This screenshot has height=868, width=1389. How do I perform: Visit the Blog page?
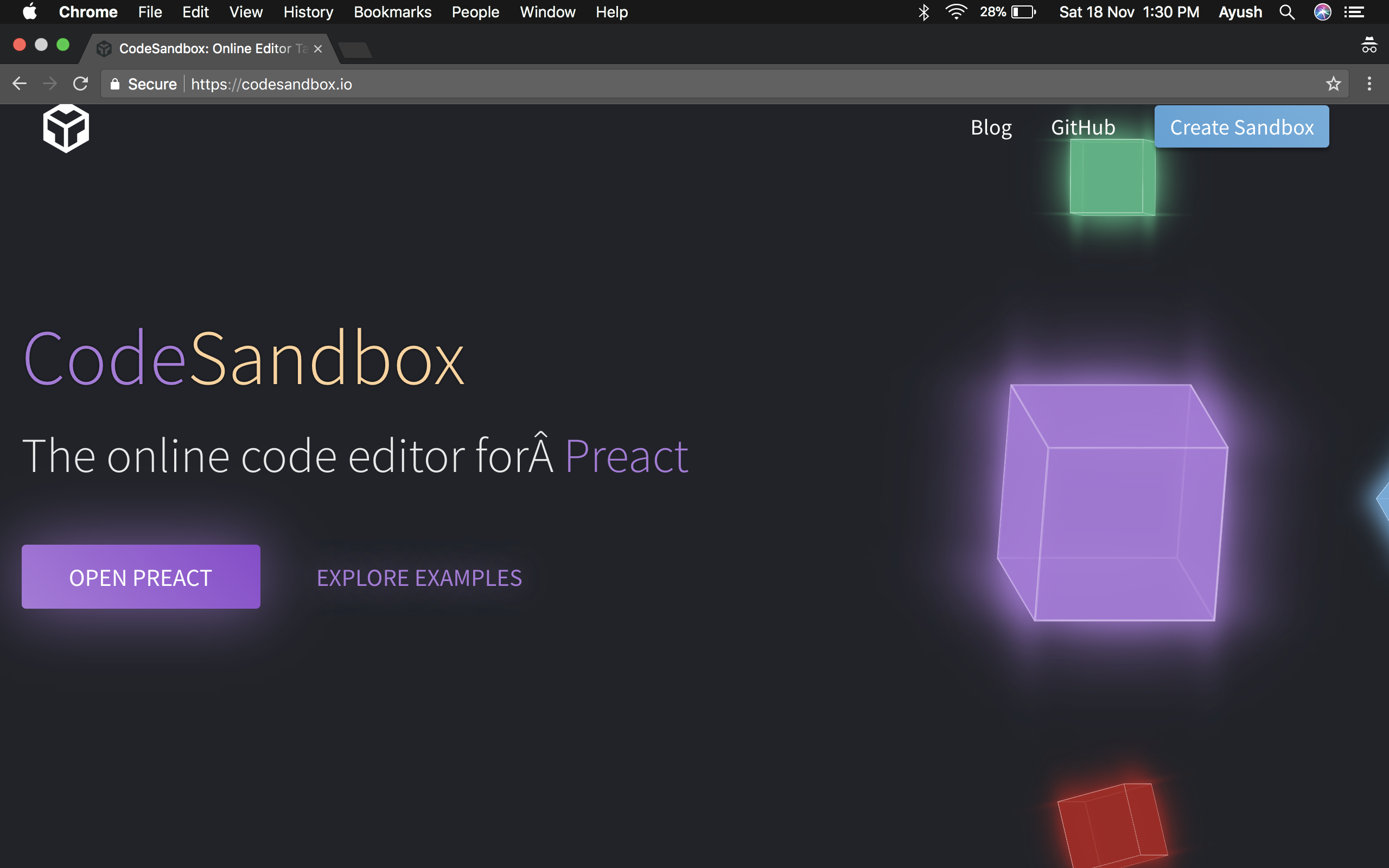(x=991, y=127)
